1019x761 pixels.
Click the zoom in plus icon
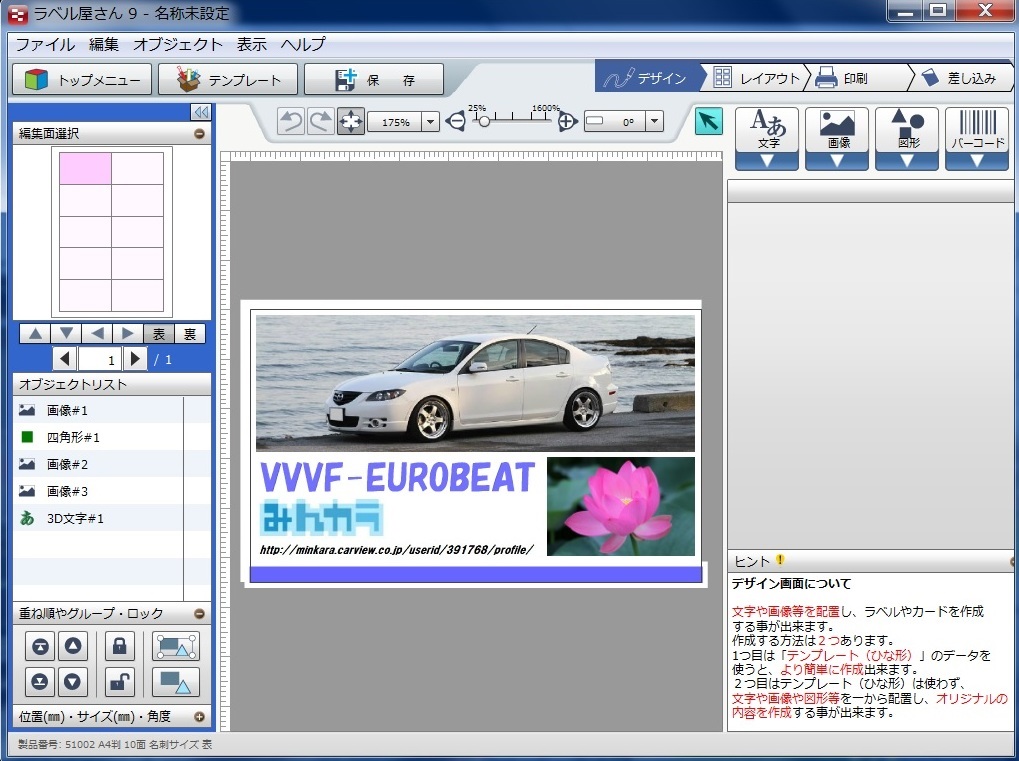[x=567, y=121]
